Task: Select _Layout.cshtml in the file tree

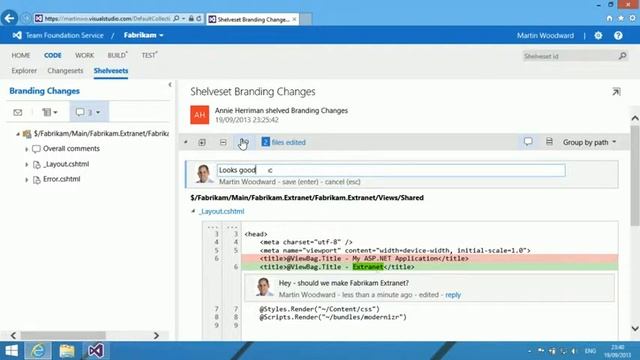Action: tap(66, 164)
